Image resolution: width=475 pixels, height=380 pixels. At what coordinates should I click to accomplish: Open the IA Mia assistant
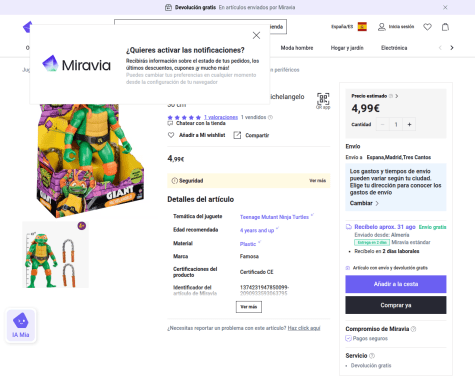(x=21, y=325)
